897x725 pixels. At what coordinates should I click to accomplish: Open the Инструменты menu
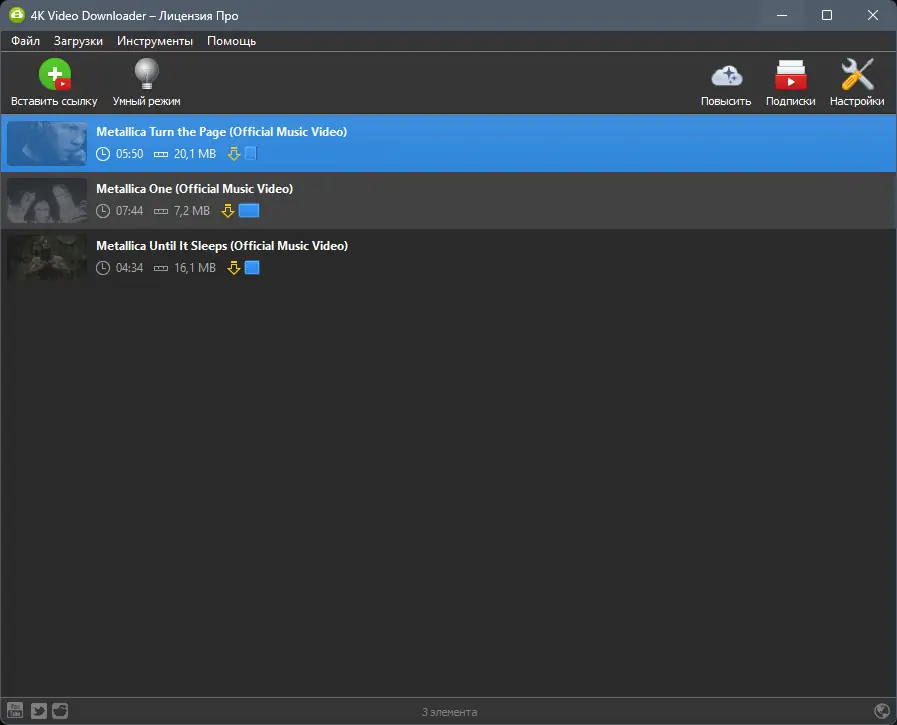[x=154, y=41]
